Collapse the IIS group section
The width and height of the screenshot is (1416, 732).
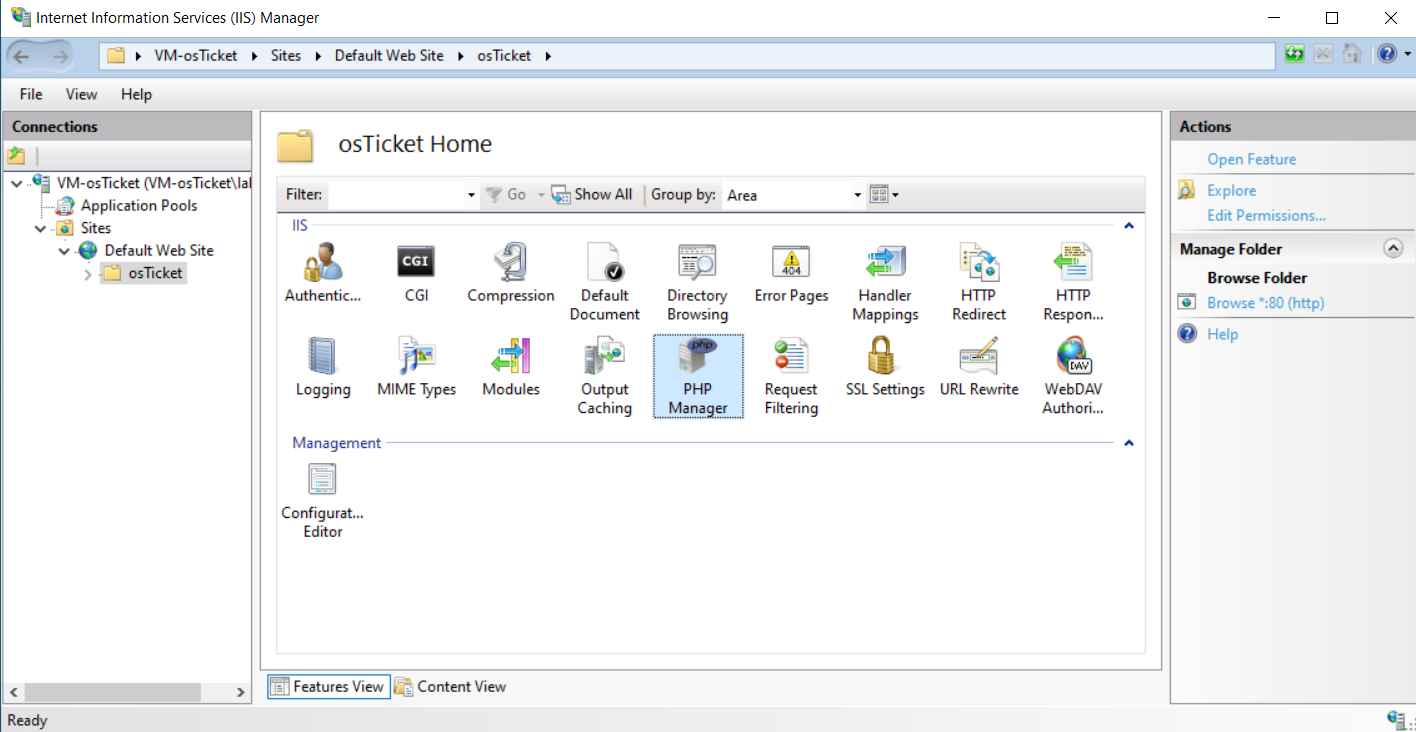1129,226
